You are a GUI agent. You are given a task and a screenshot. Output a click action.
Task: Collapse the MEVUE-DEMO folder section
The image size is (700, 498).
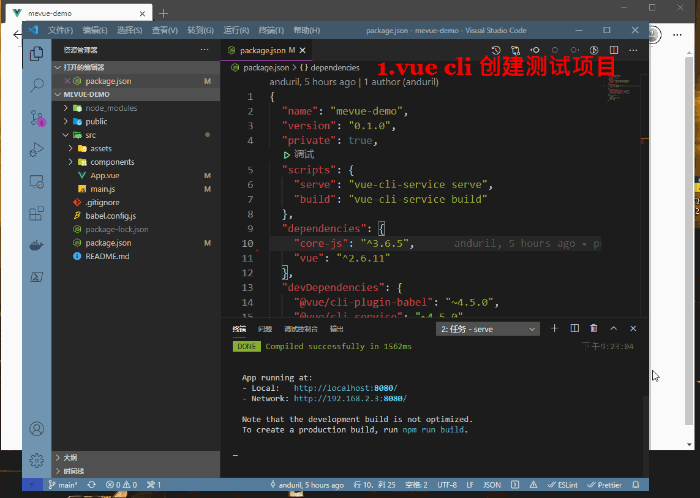[x=136, y=95]
